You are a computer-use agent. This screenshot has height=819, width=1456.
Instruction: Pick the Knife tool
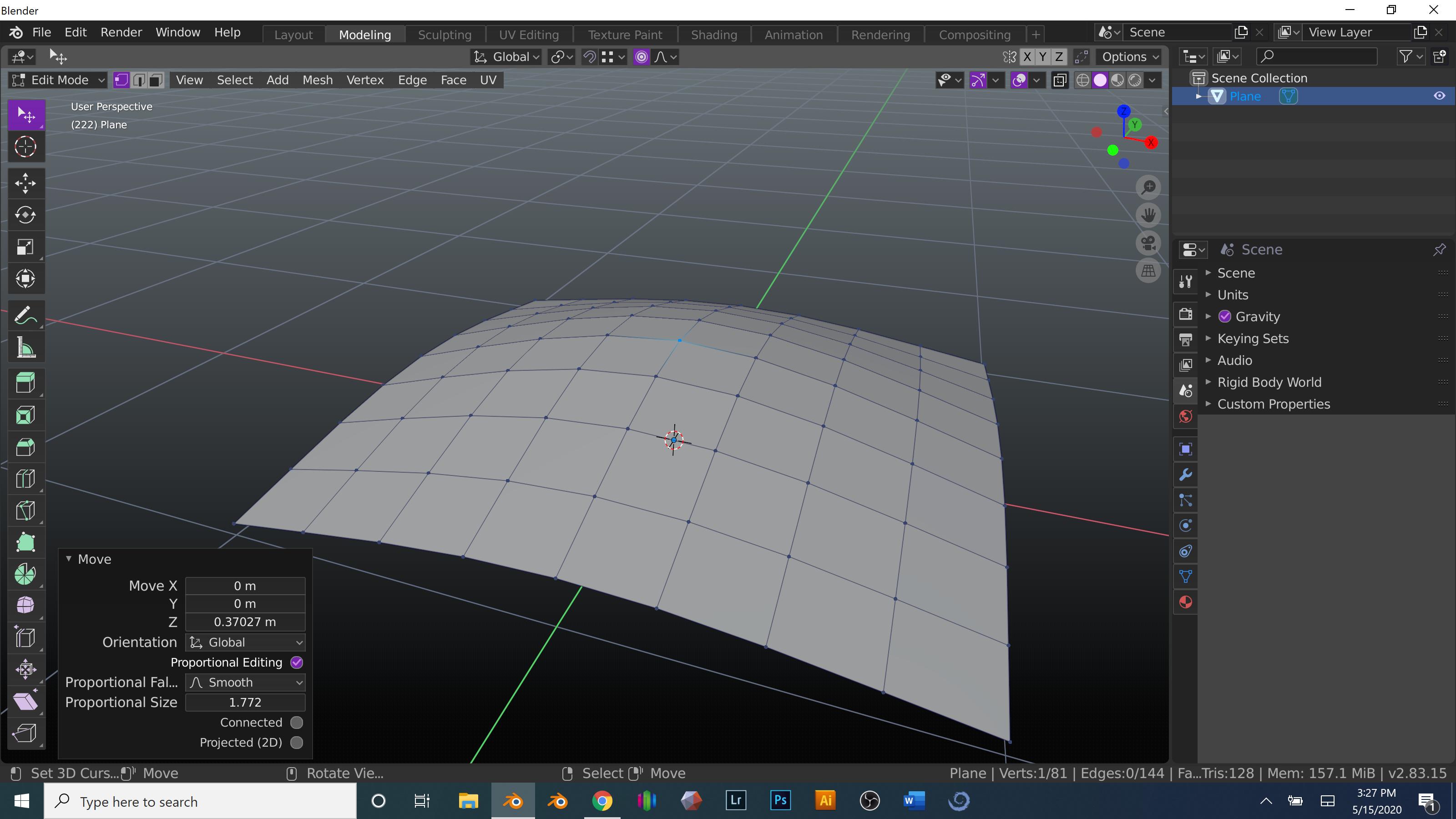tap(25, 511)
